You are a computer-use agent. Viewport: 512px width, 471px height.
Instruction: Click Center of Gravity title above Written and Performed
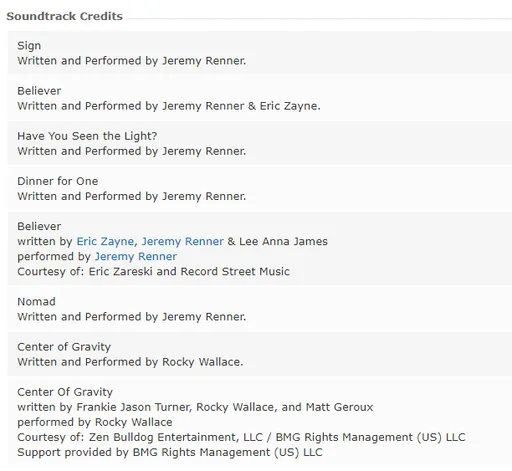point(64,347)
